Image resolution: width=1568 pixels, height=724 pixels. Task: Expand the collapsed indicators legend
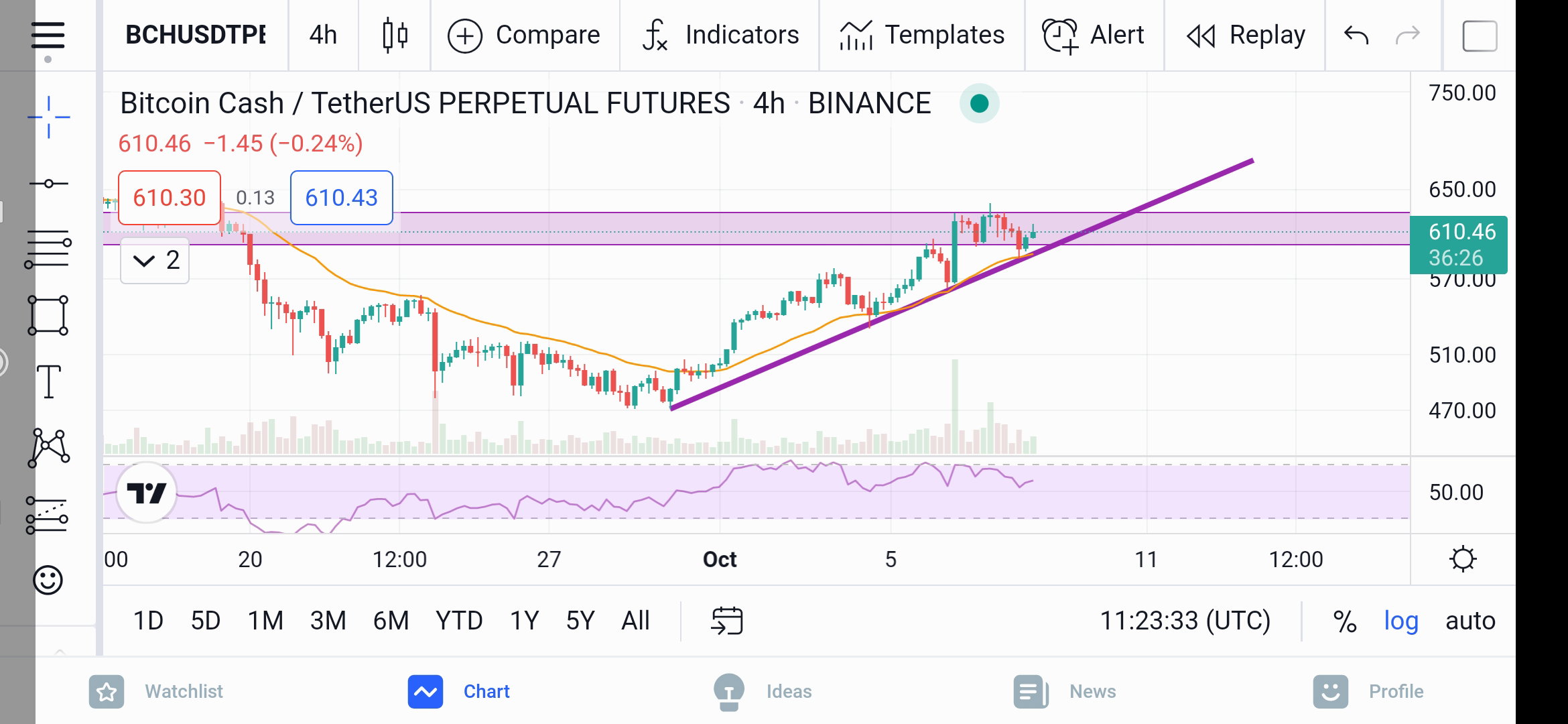coord(155,260)
